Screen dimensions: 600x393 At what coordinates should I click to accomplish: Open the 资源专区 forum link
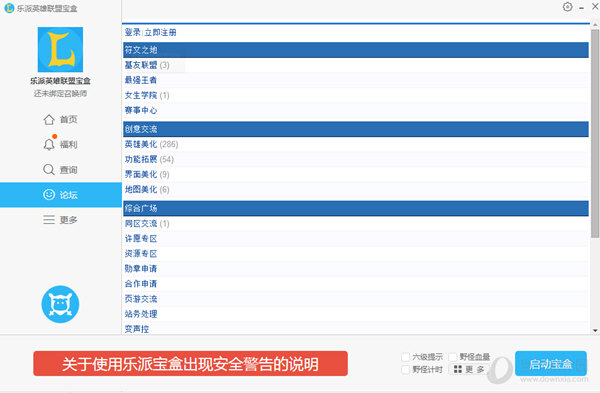(141, 254)
